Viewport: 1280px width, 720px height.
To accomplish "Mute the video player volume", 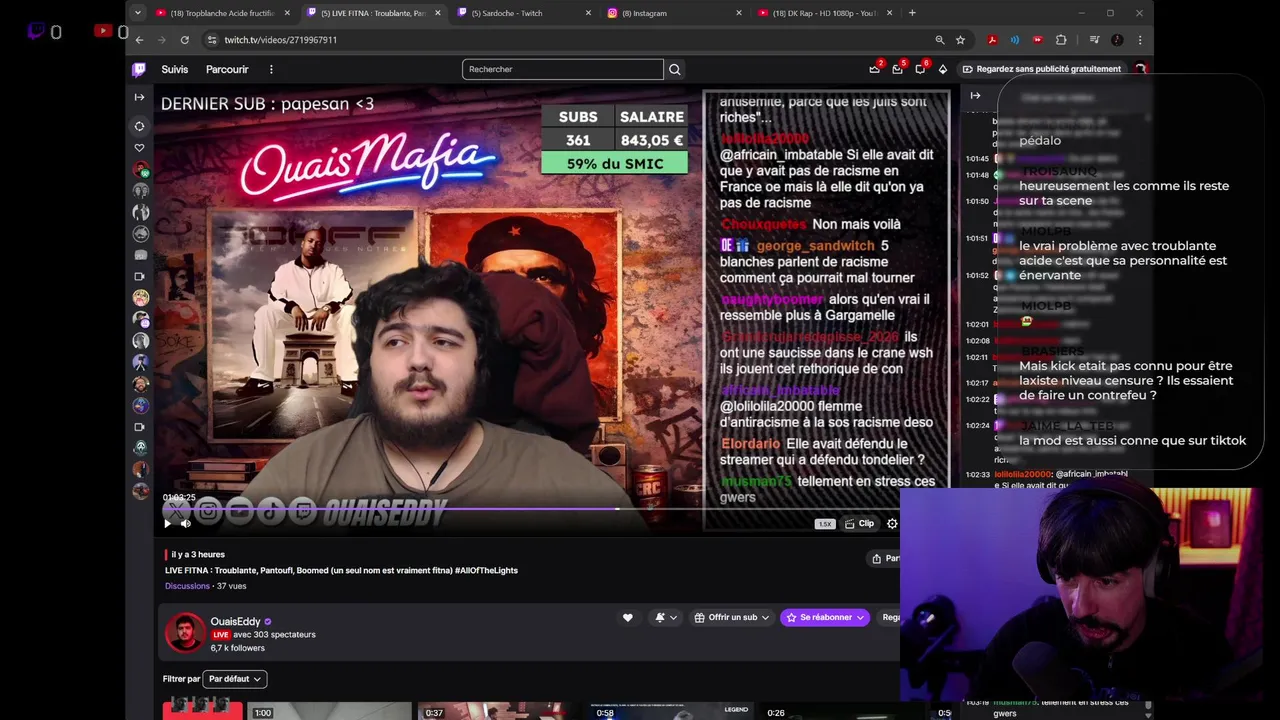I will tap(185, 523).
